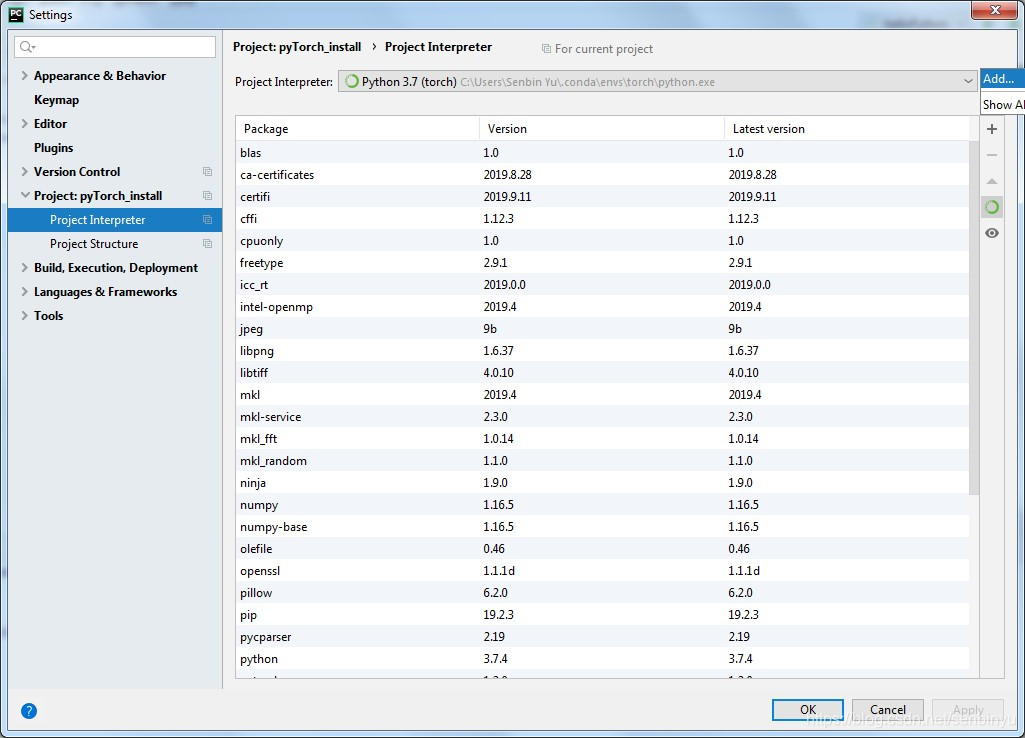Screen dimensions: 1025x738
Task: Select the blas package row
Action: point(602,152)
